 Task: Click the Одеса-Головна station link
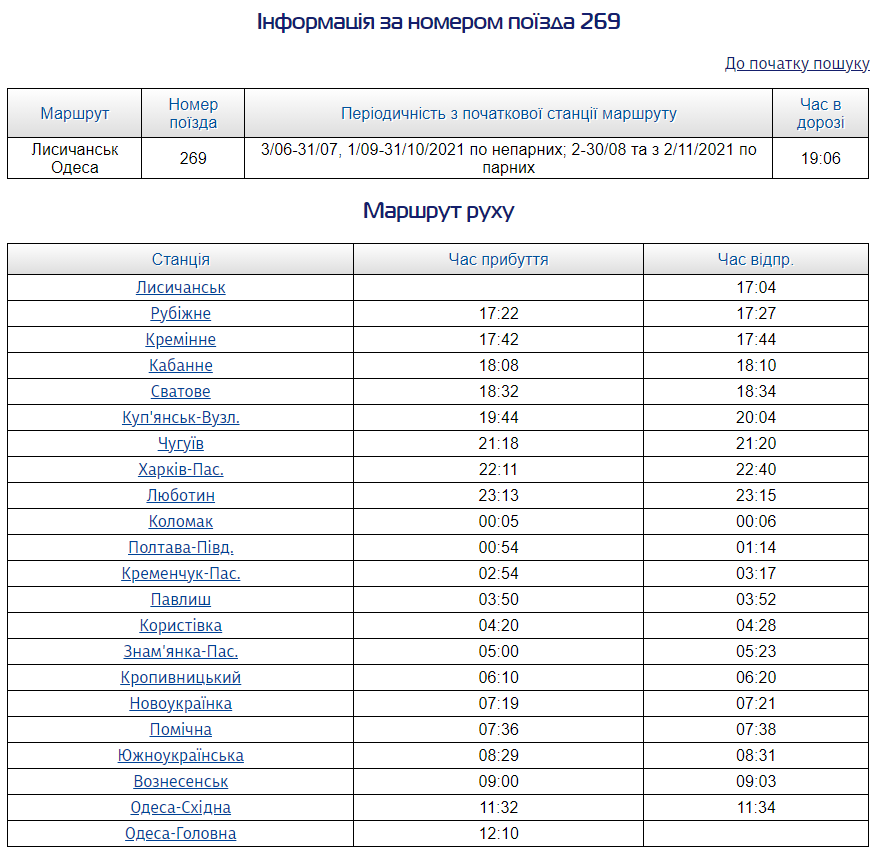[181, 834]
